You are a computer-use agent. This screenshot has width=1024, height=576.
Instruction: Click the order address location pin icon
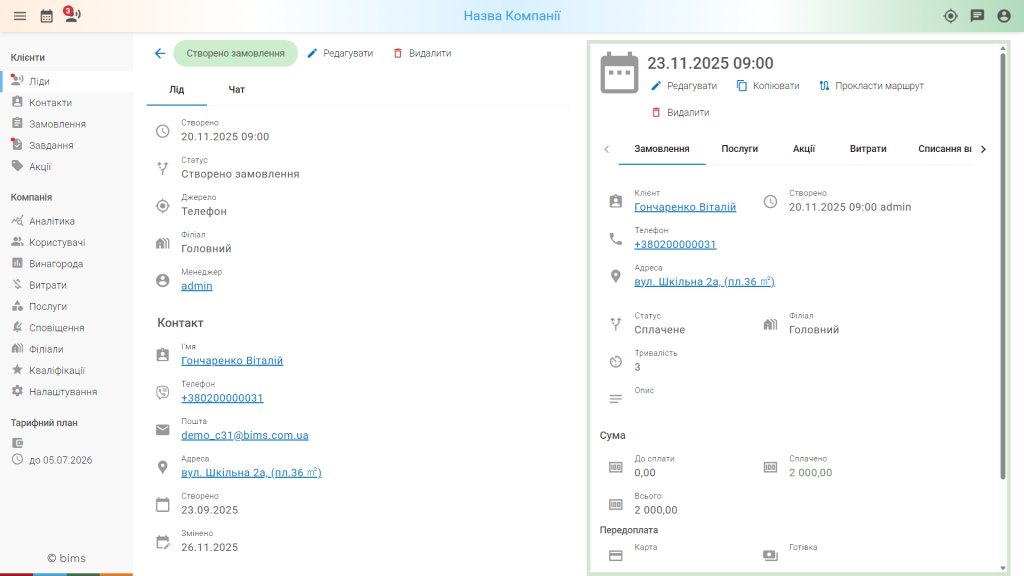click(616, 276)
